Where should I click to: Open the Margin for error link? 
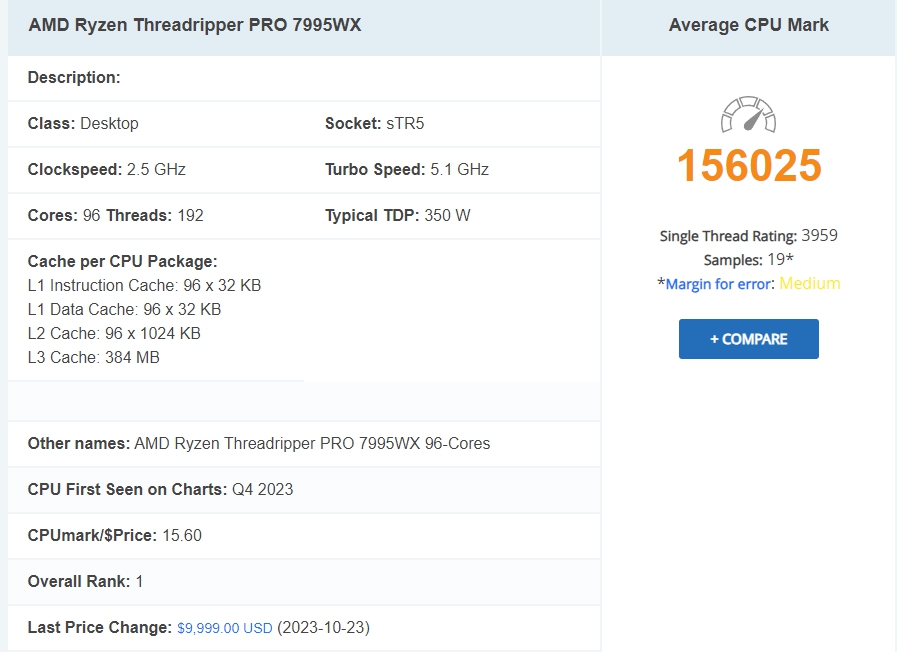click(719, 284)
